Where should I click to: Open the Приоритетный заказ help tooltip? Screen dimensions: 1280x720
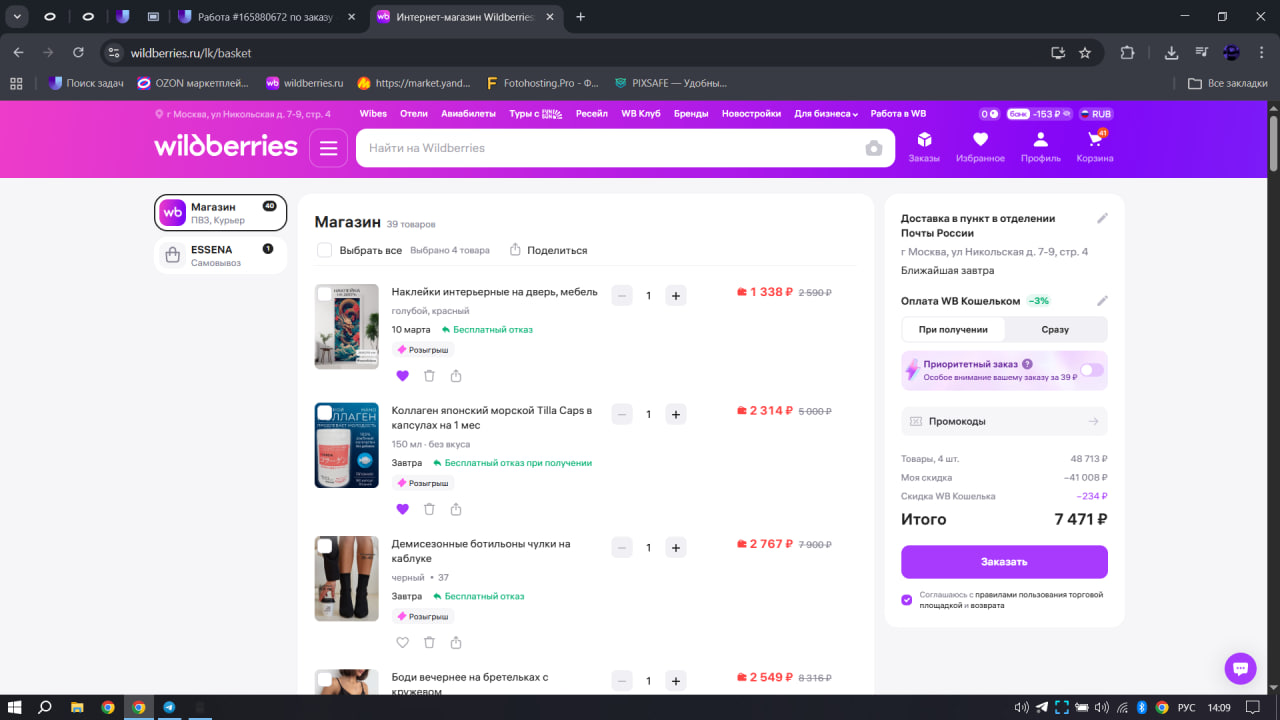1027,364
